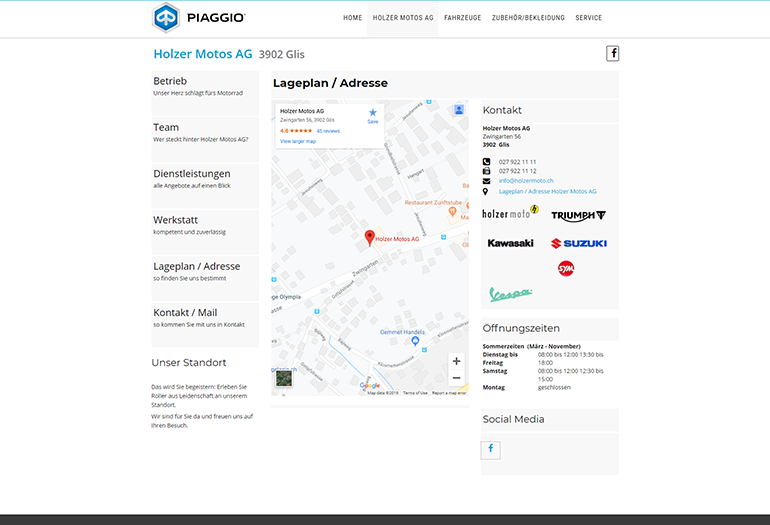Switch map to satellite view thumbnail
770x525 pixels.
284,378
